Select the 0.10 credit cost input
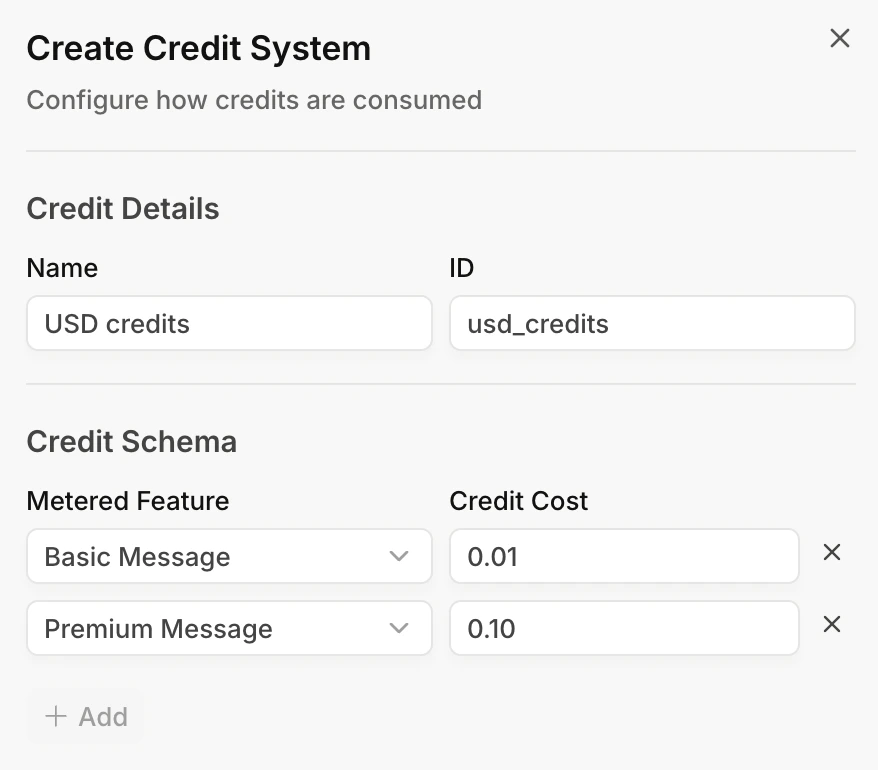Image resolution: width=878 pixels, height=770 pixels. tap(624, 628)
